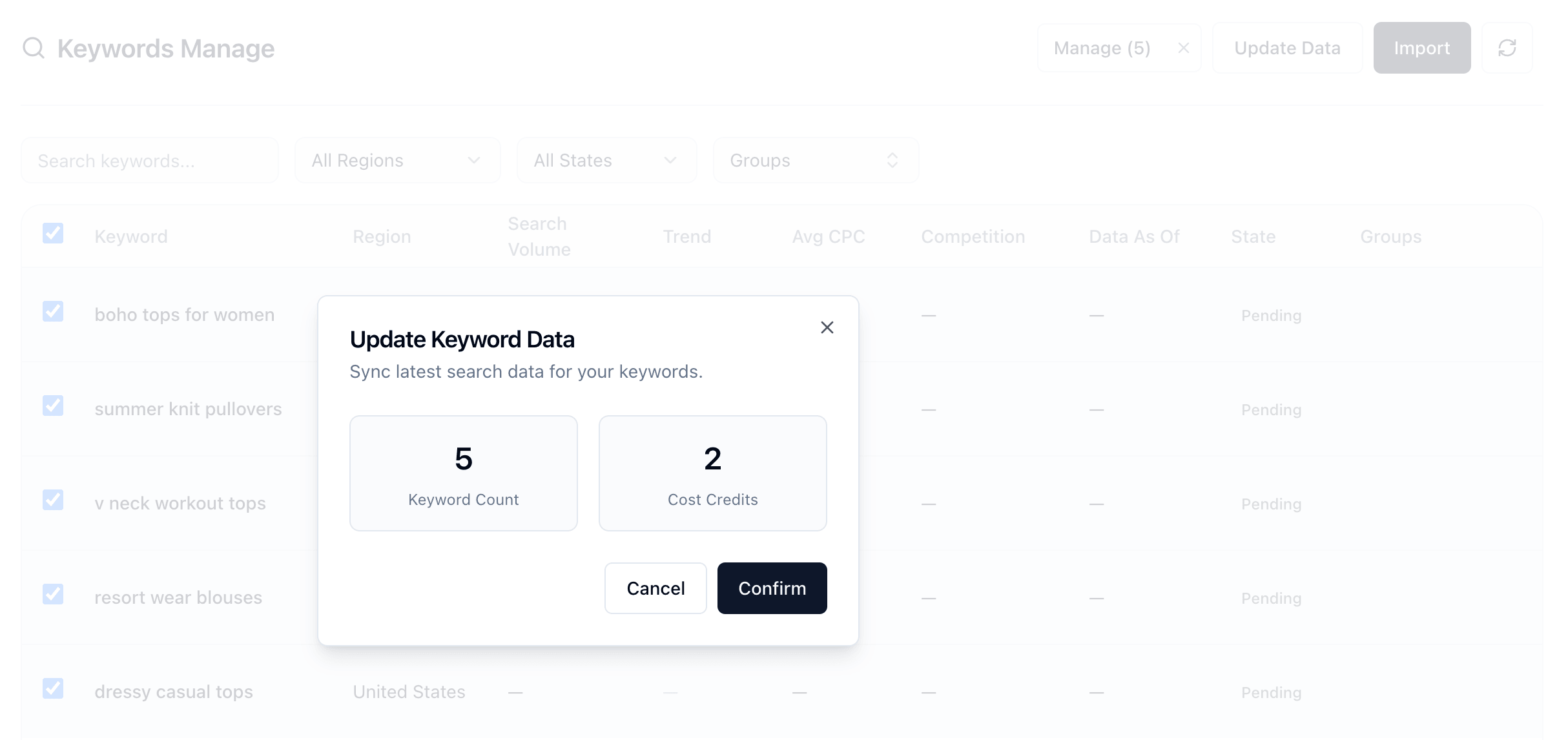Viewport: 1568px width, 740px height.
Task: Click Pending state of v neck workout row
Action: 1271,504
